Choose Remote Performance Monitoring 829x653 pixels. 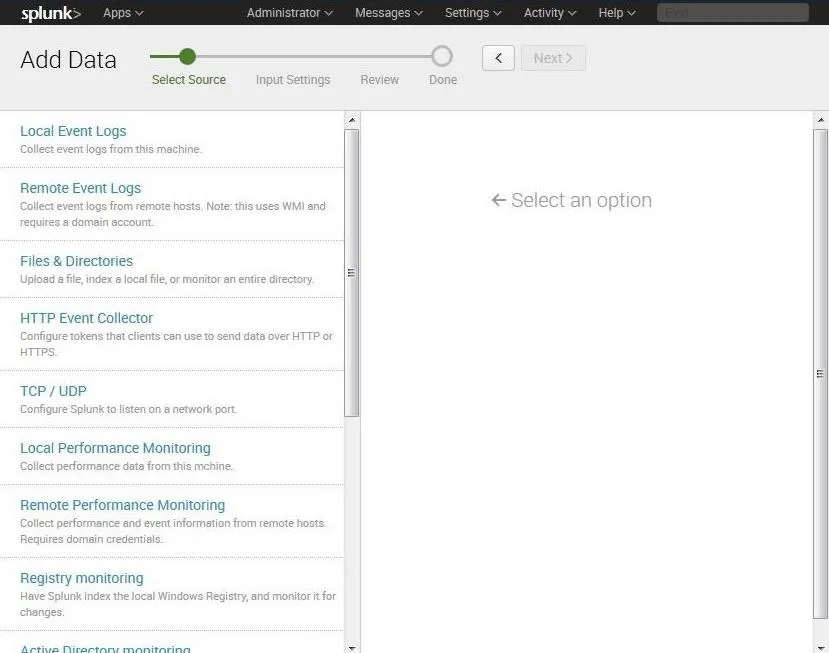click(x=123, y=505)
